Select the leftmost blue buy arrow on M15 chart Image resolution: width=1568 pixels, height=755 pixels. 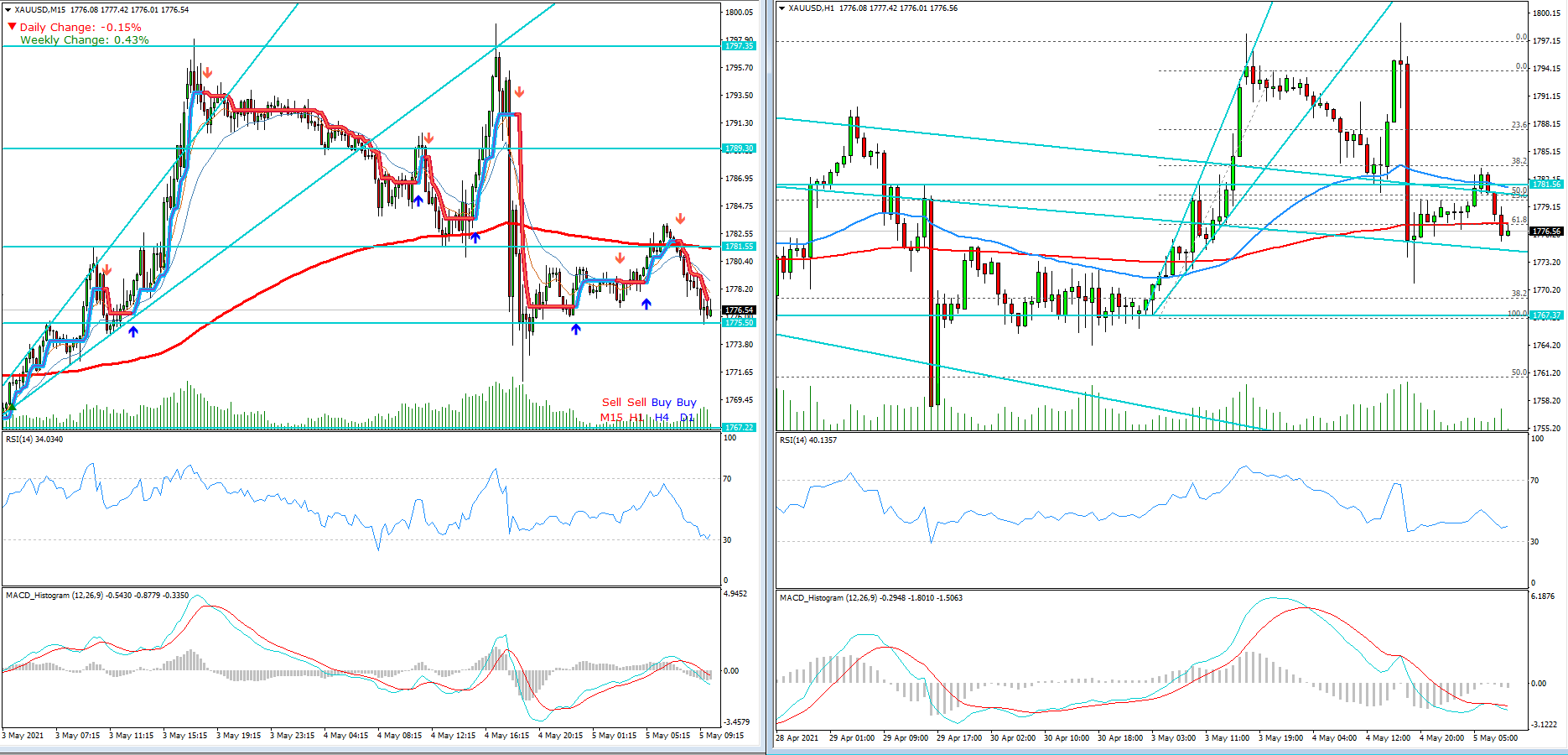click(133, 331)
